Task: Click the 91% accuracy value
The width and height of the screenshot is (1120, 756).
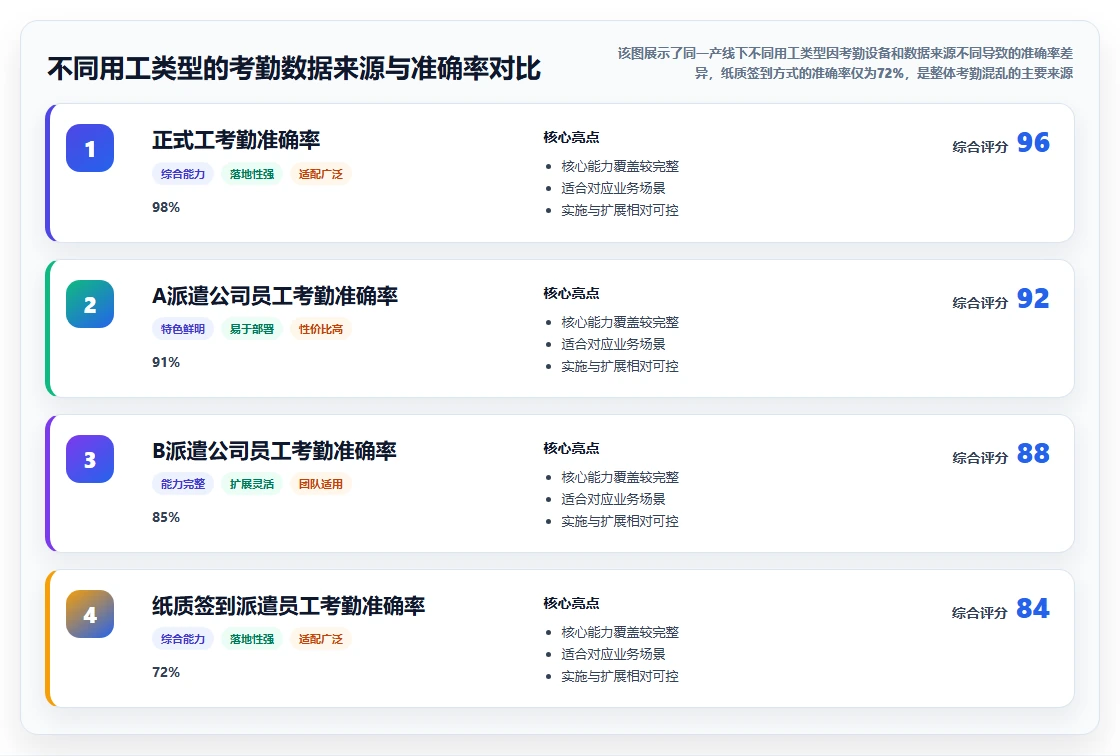Action: (x=166, y=362)
